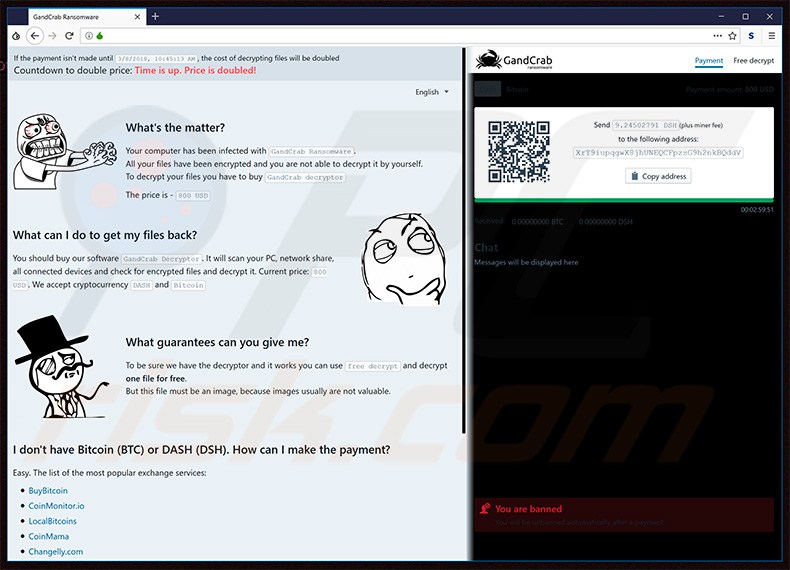Click the 'DASH' cryptocurrency inline label
The image size is (790, 570).
click(142, 285)
